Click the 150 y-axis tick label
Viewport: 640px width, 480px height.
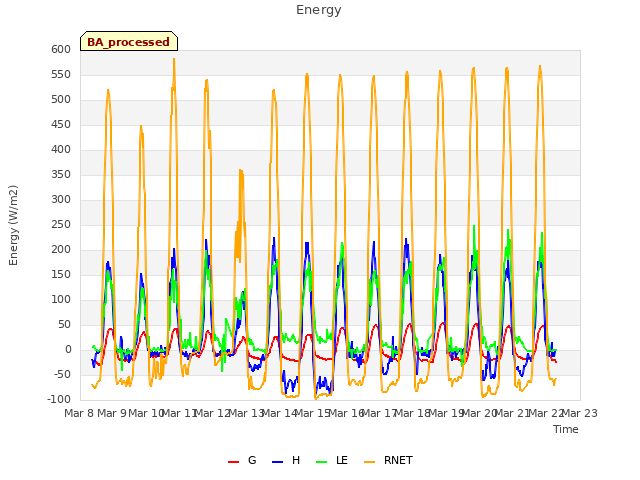tap(61, 275)
